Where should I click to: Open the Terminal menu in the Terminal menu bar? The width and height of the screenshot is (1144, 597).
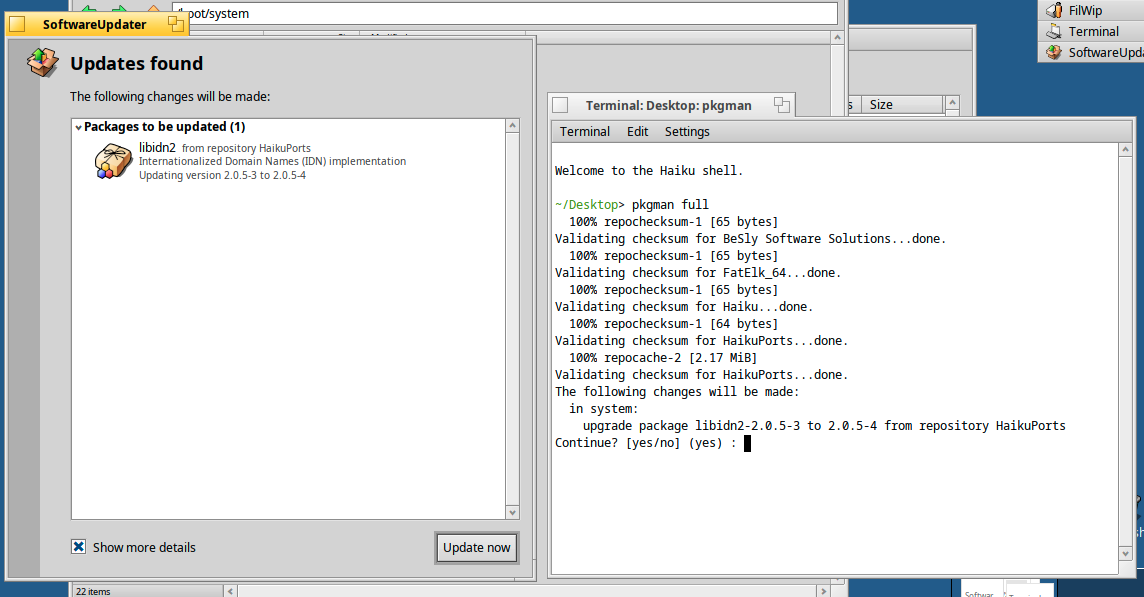[x=584, y=131]
